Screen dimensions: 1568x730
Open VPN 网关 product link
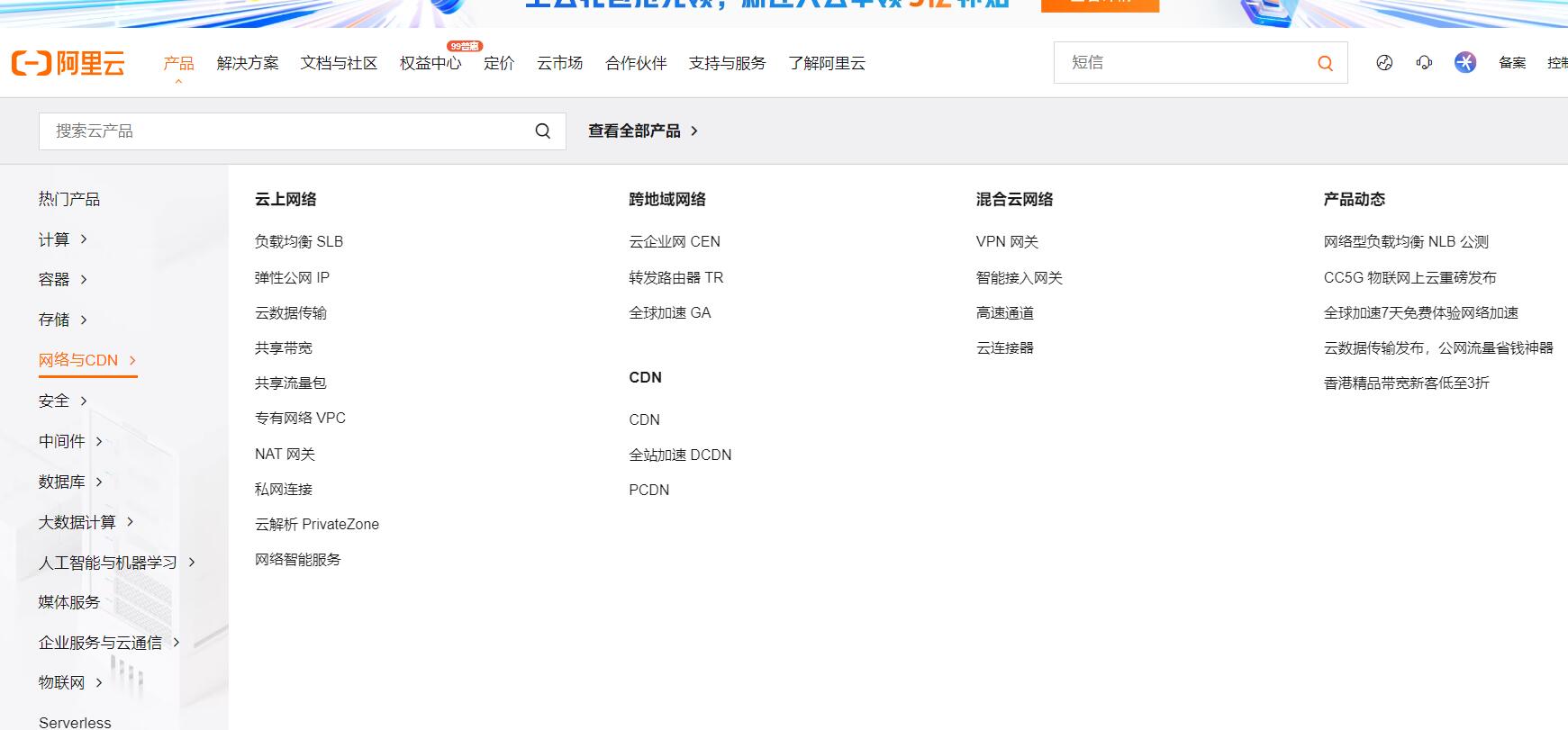coord(1007,241)
